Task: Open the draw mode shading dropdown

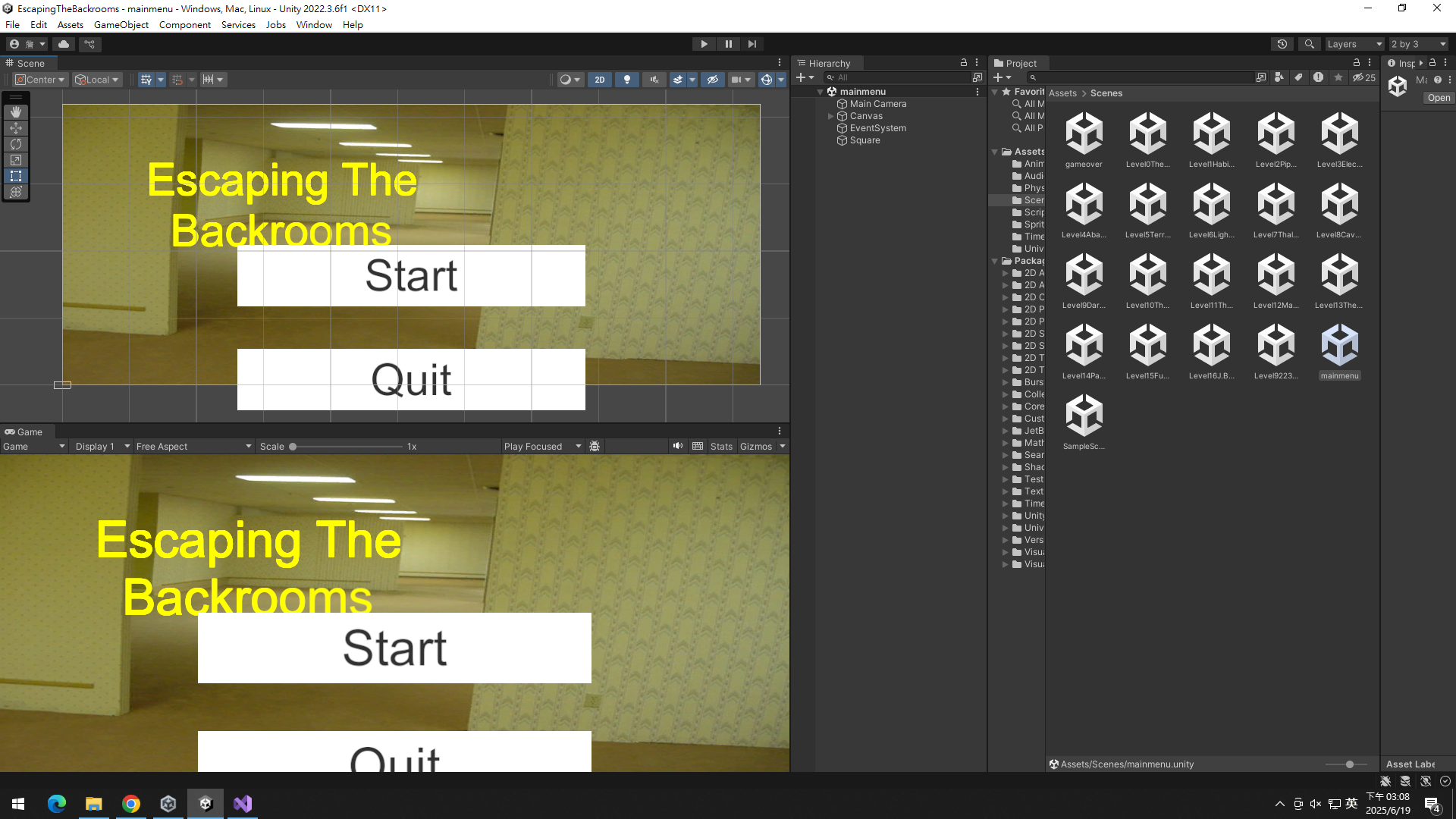Action: pyautogui.click(x=570, y=80)
